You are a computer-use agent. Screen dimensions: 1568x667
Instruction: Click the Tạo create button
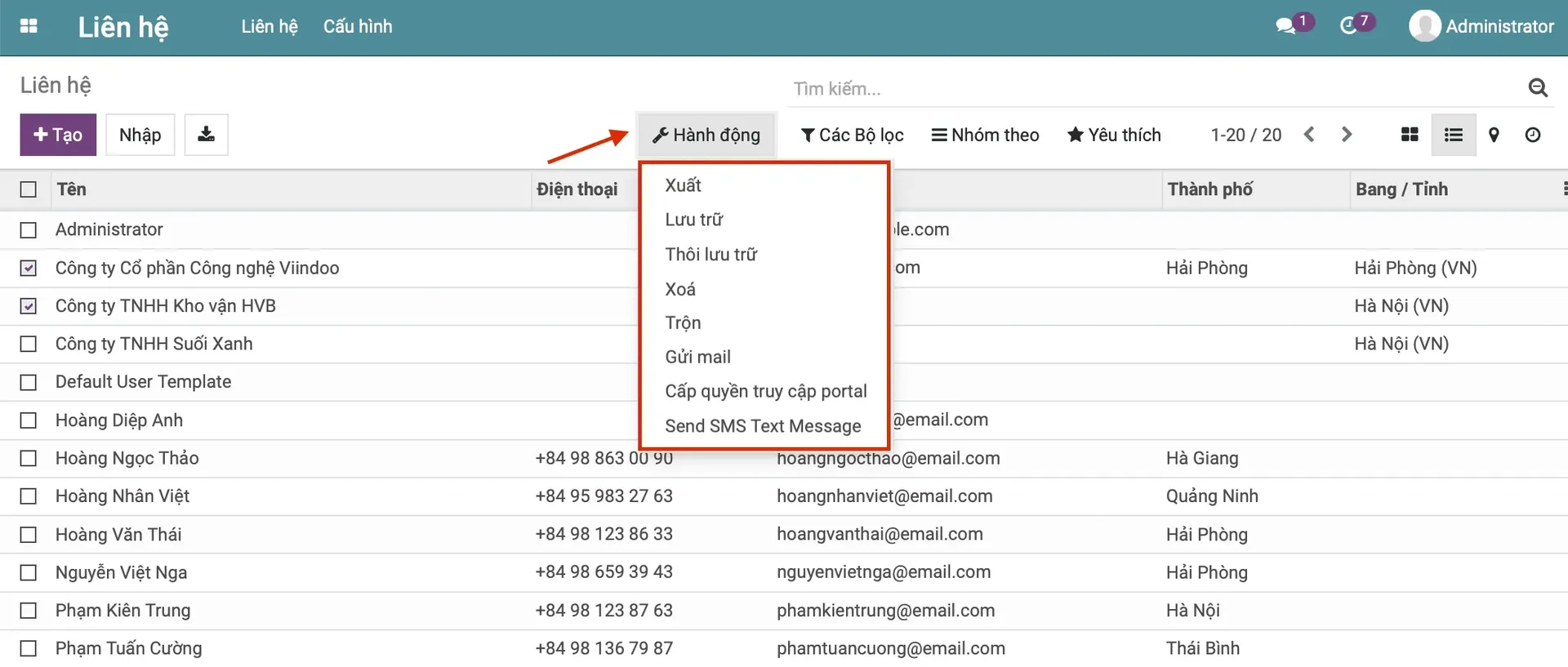coord(58,135)
